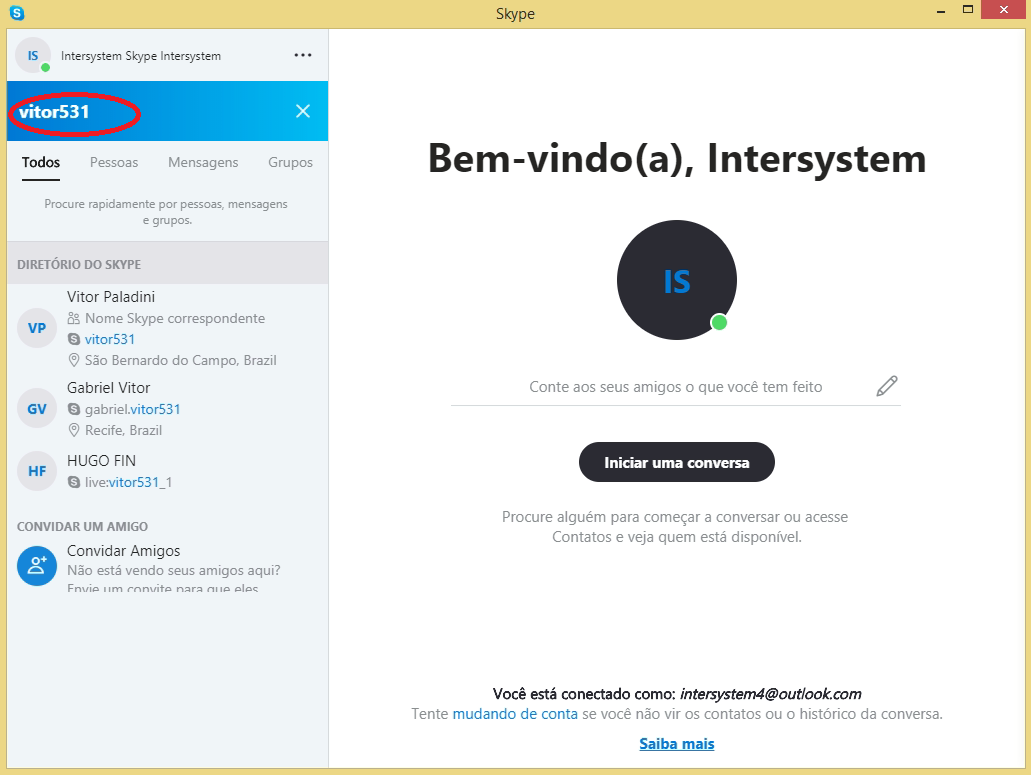Click the vitor531 search input field
This screenshot has width=1031, height=775.
(x=151, y=111)
